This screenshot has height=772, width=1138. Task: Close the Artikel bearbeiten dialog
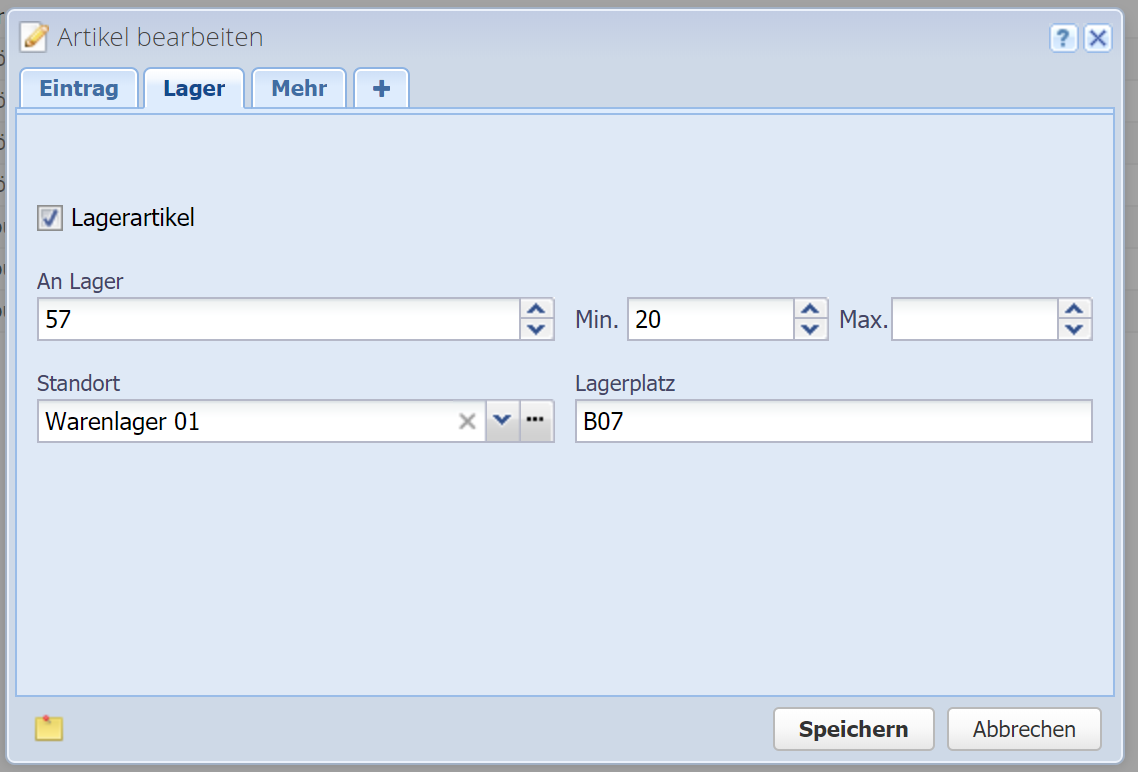[x=1098, y=39]
